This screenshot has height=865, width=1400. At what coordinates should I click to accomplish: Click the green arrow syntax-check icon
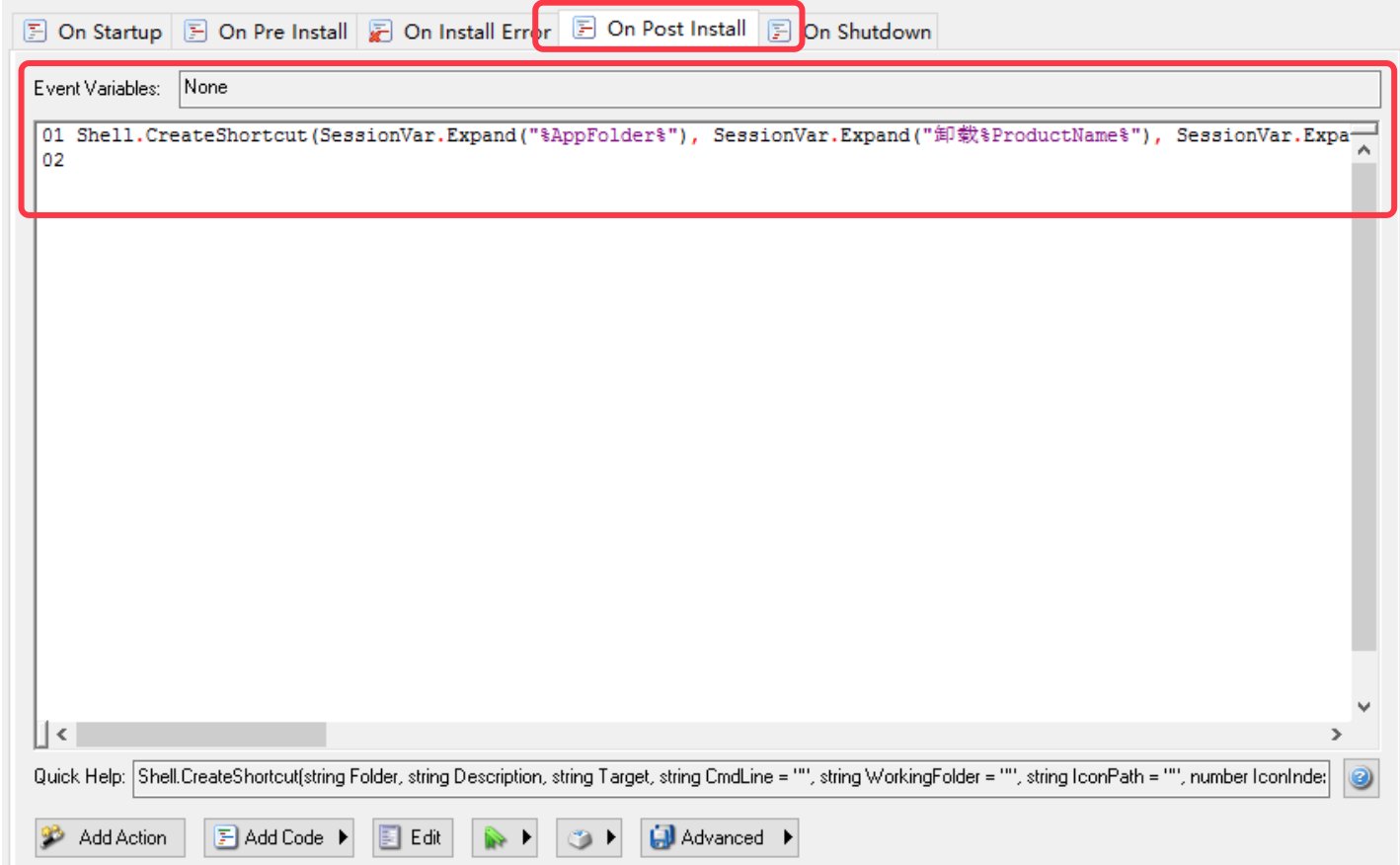[498, 836]
